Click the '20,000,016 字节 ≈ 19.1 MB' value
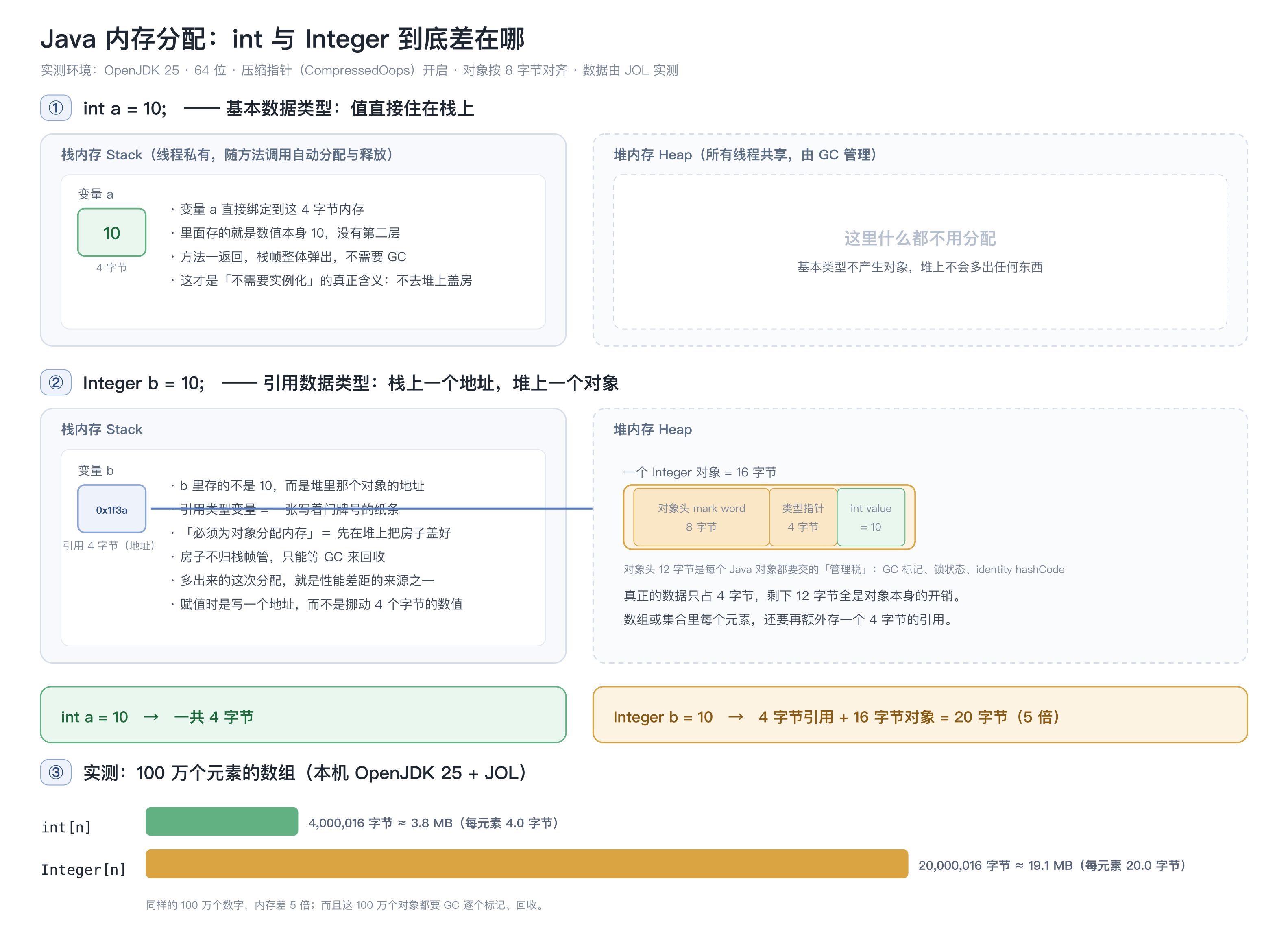1288x941 pixels. (x=1052, y=865)
